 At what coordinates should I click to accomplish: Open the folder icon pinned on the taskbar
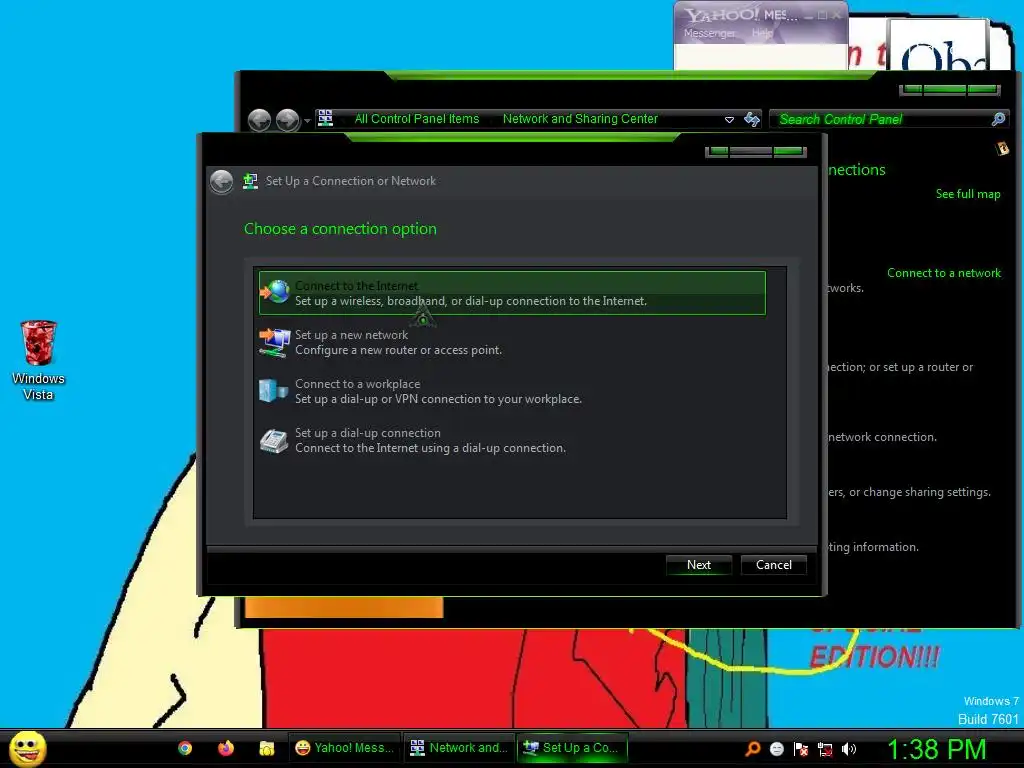pos(266,748)
